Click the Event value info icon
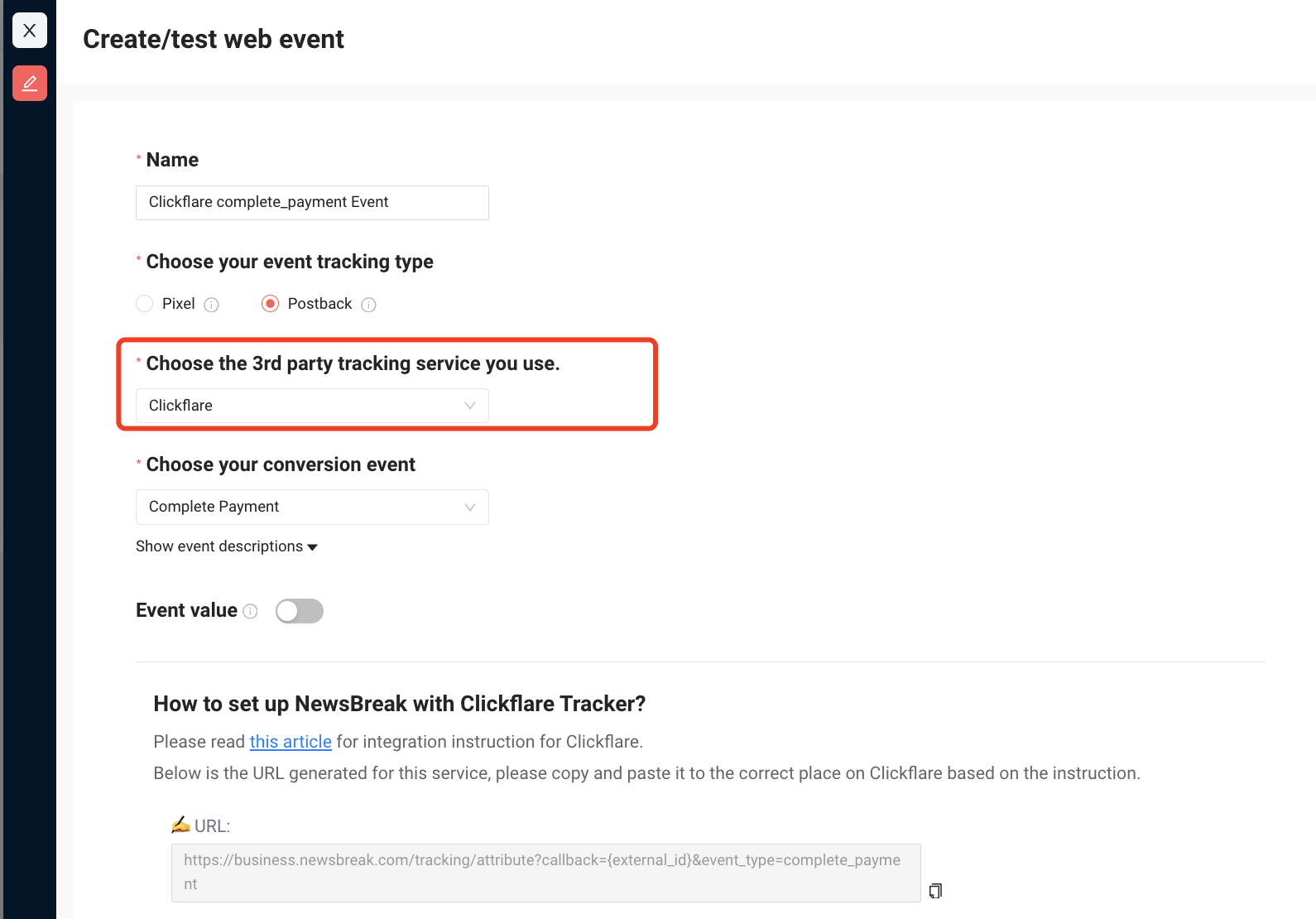 [x=251, y=611]
